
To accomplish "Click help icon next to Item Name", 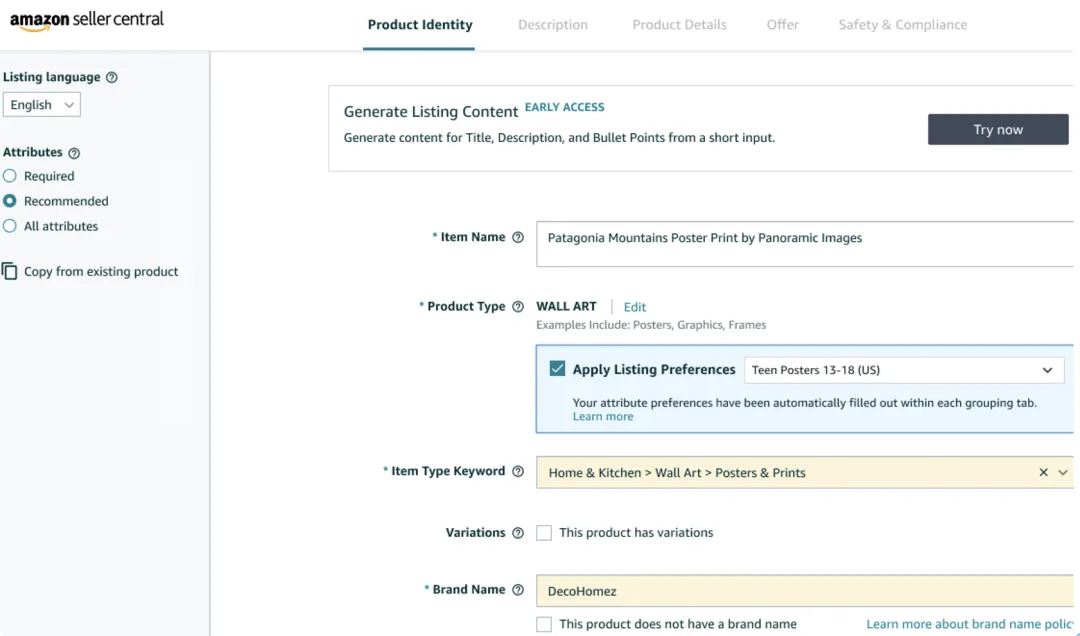I will click(x=518, y=238).
